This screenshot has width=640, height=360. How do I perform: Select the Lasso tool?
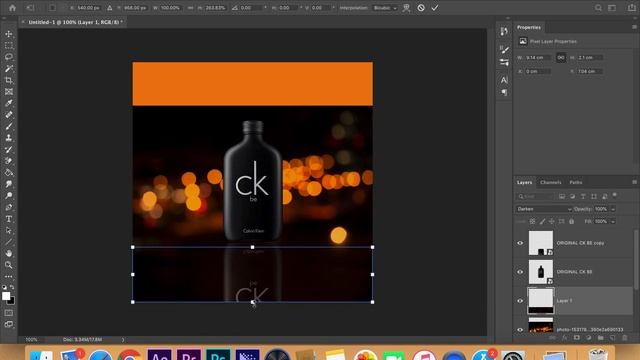pyautogui.click(x=9, y=57)
